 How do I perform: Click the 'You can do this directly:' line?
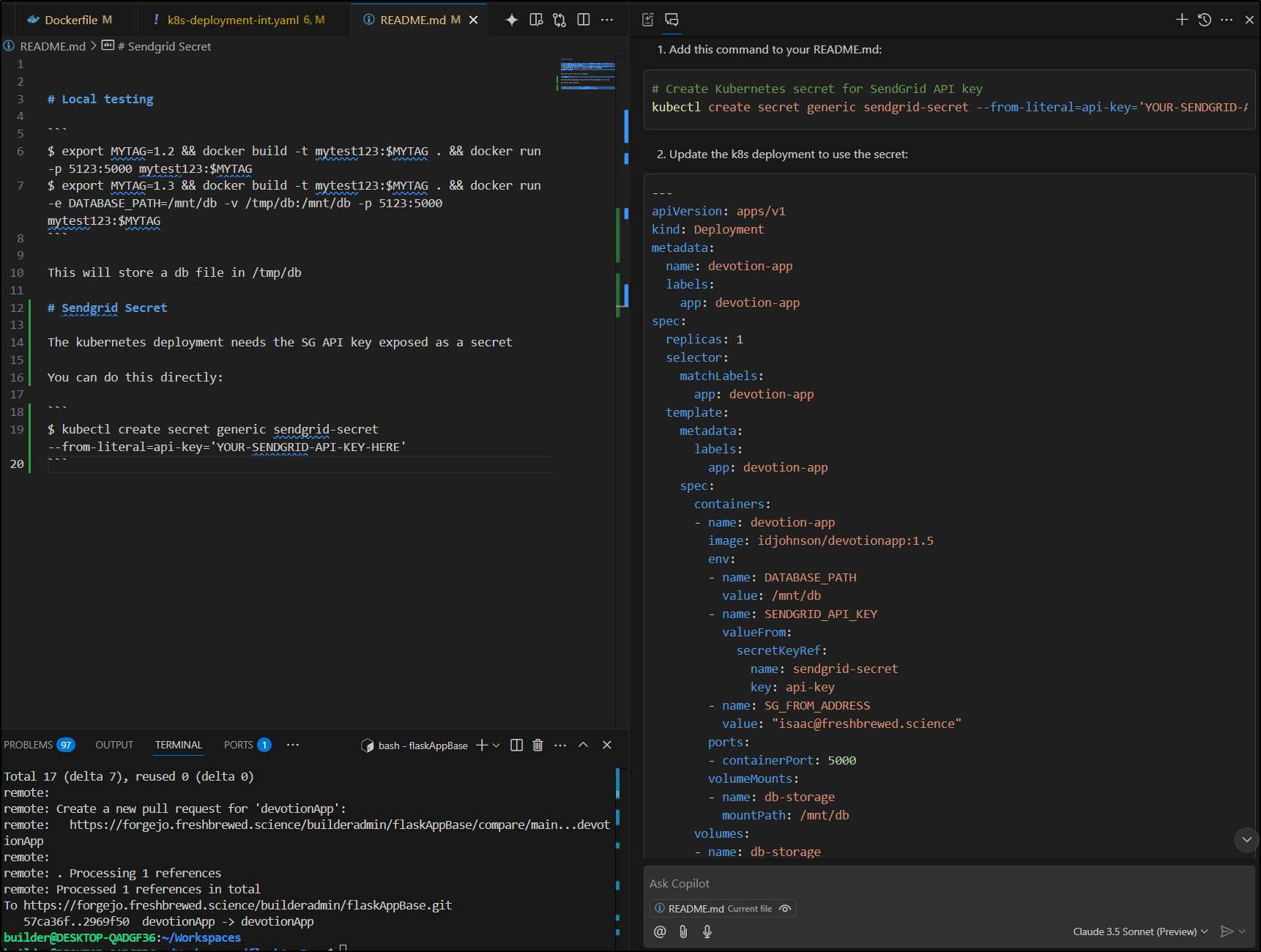(135, 377)
